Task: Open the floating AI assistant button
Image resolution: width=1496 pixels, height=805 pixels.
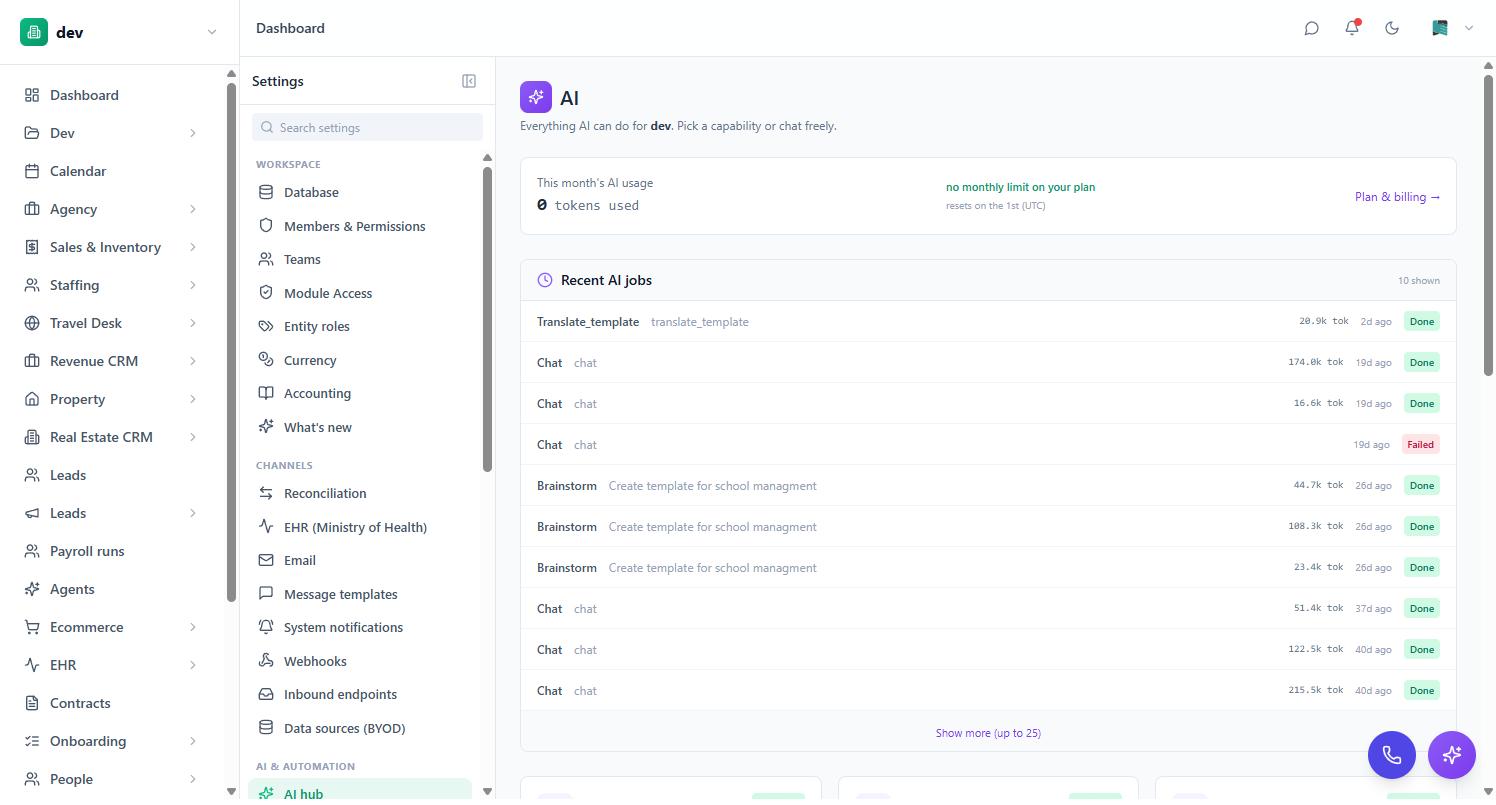Action: (x=1452, y=754)
